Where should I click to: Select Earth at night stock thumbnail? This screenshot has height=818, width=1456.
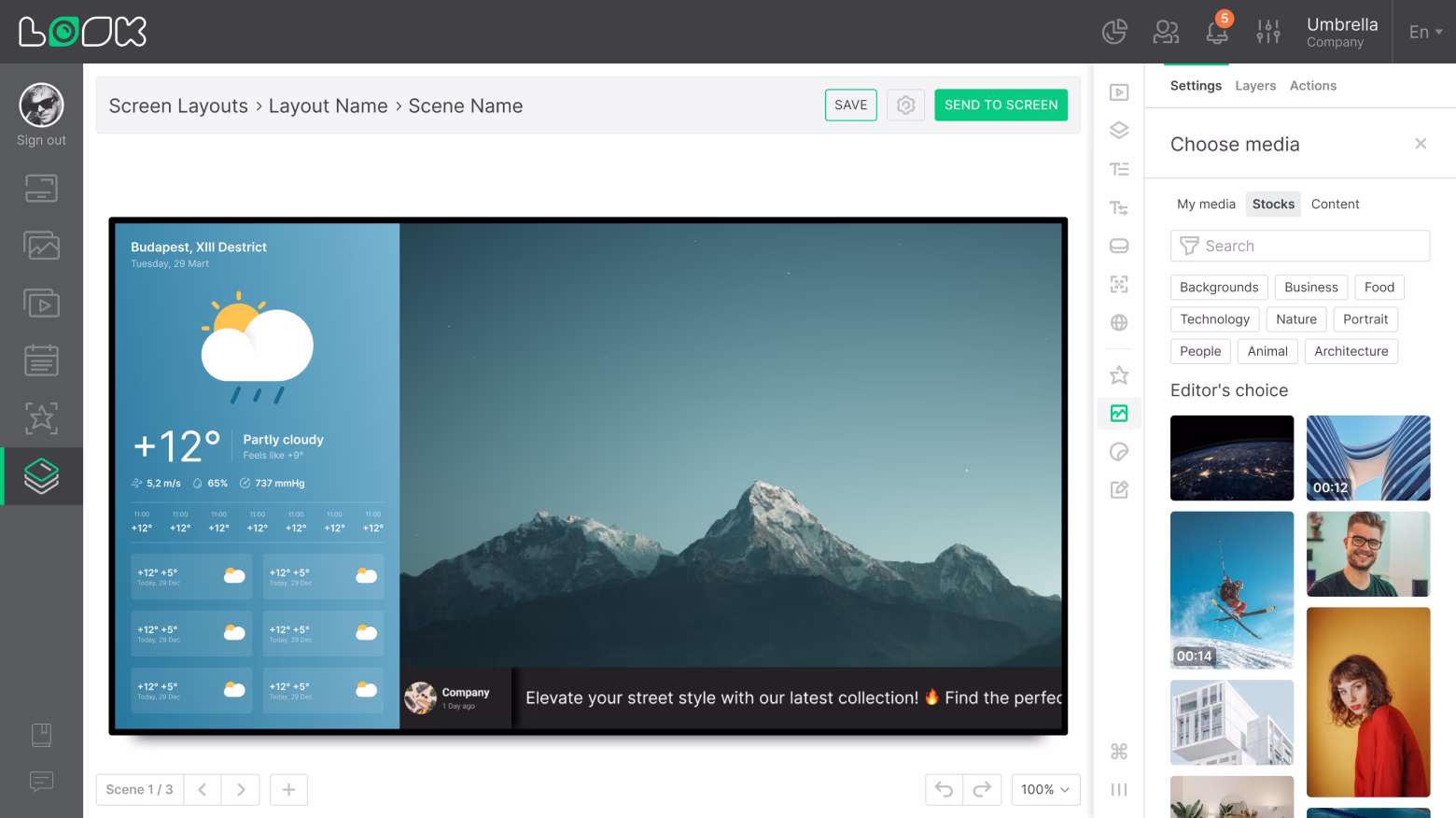click(x=1232, y=458)
